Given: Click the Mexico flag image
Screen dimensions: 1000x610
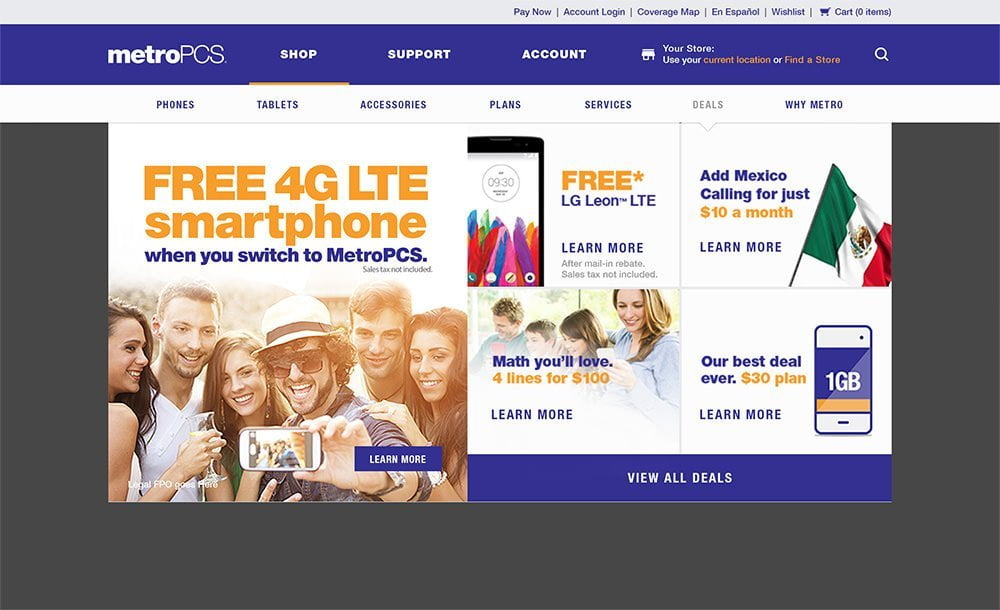Looking at the screenshot, I should pos(841,225).
